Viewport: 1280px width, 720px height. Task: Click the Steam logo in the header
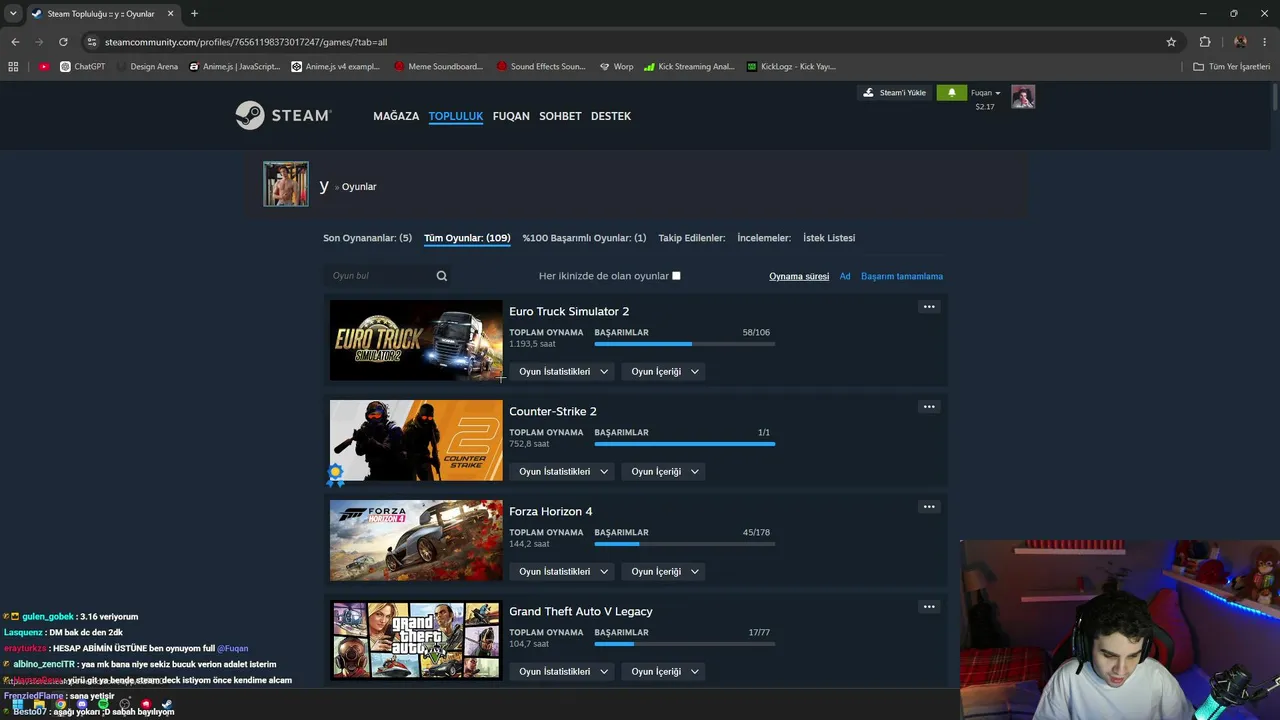click(283, 116)
